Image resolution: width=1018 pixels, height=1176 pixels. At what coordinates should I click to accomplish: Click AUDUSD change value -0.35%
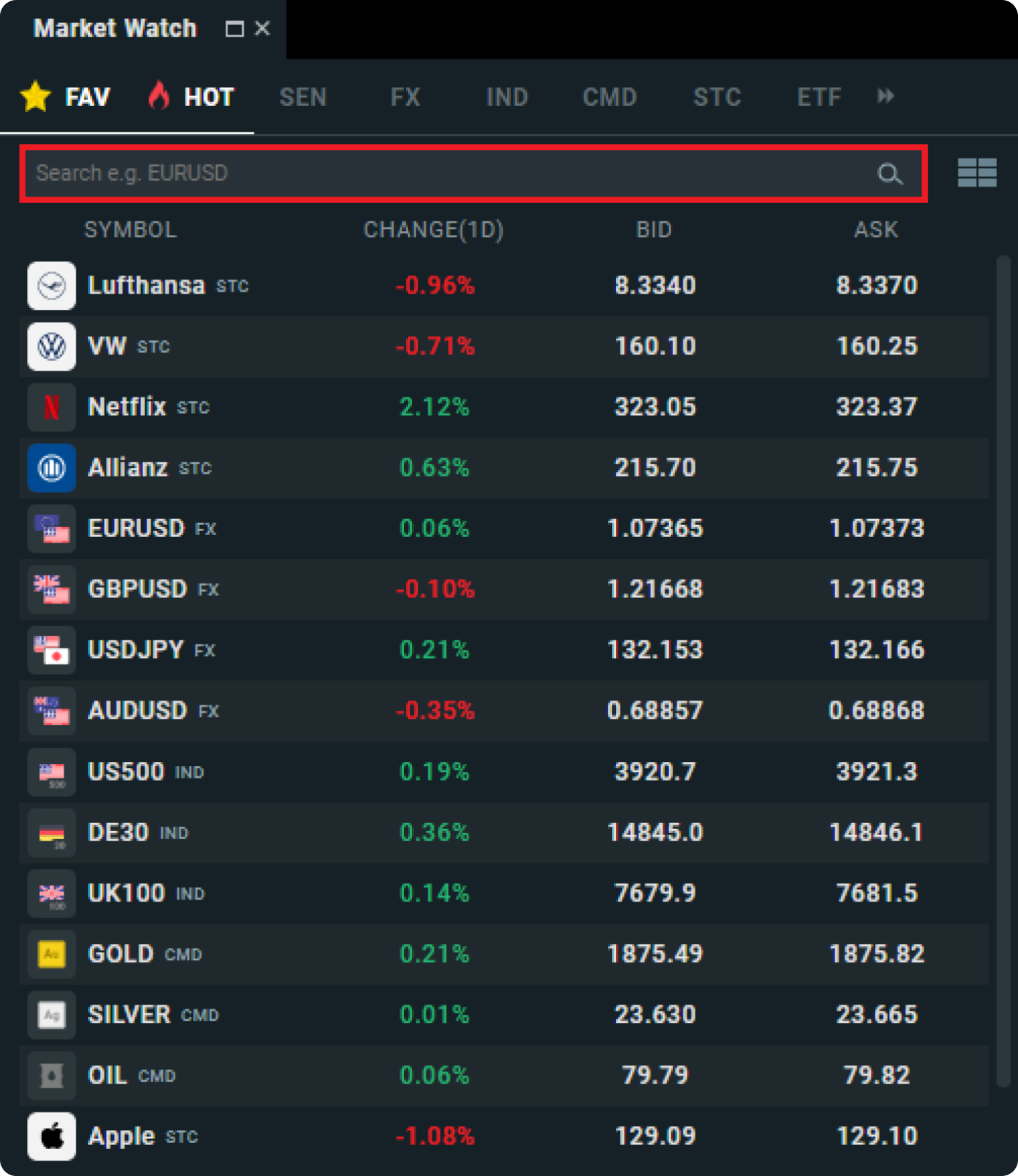[x=435, y=711]
